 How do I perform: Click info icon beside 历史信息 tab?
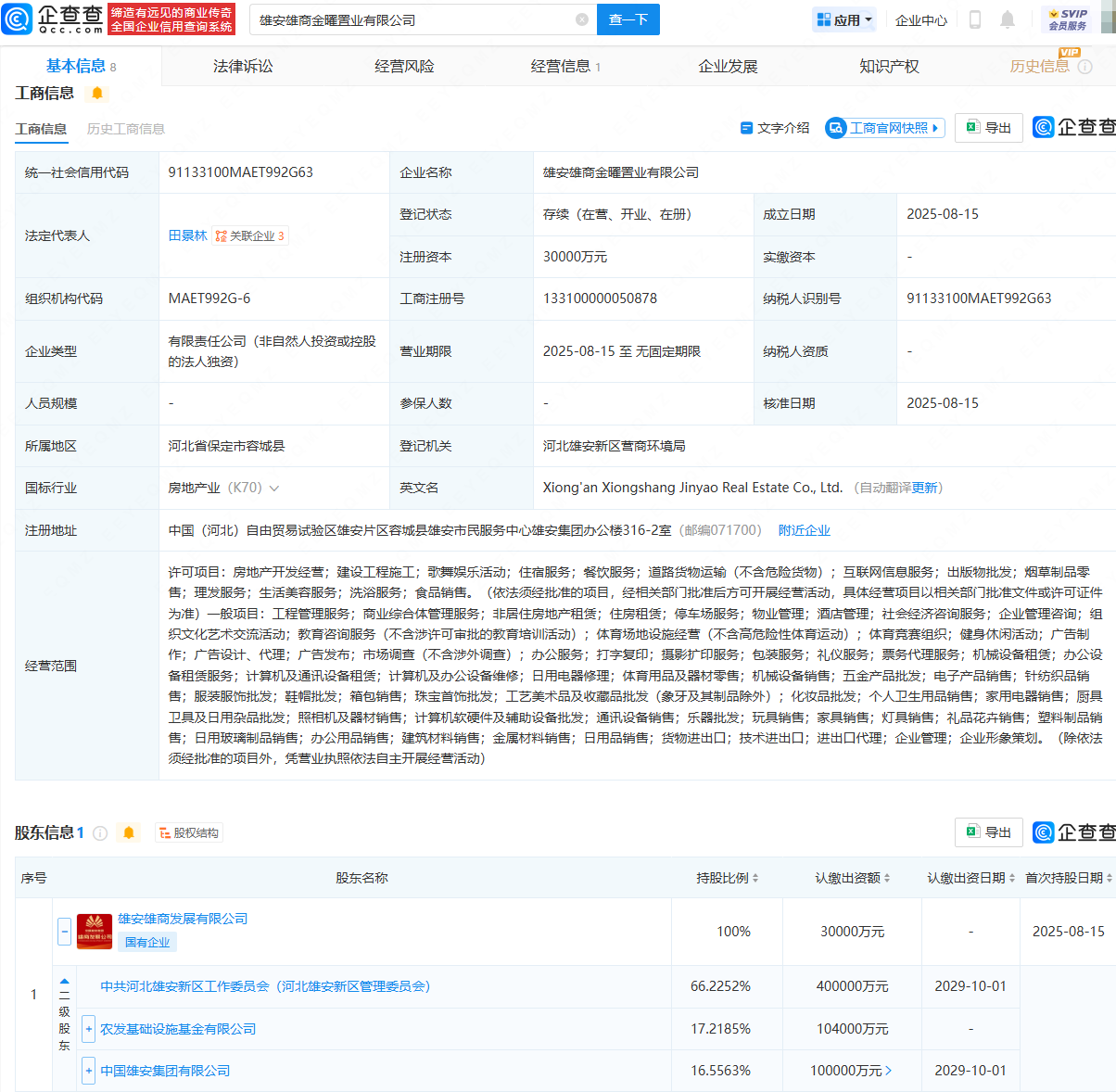(x=1084, y=67)
